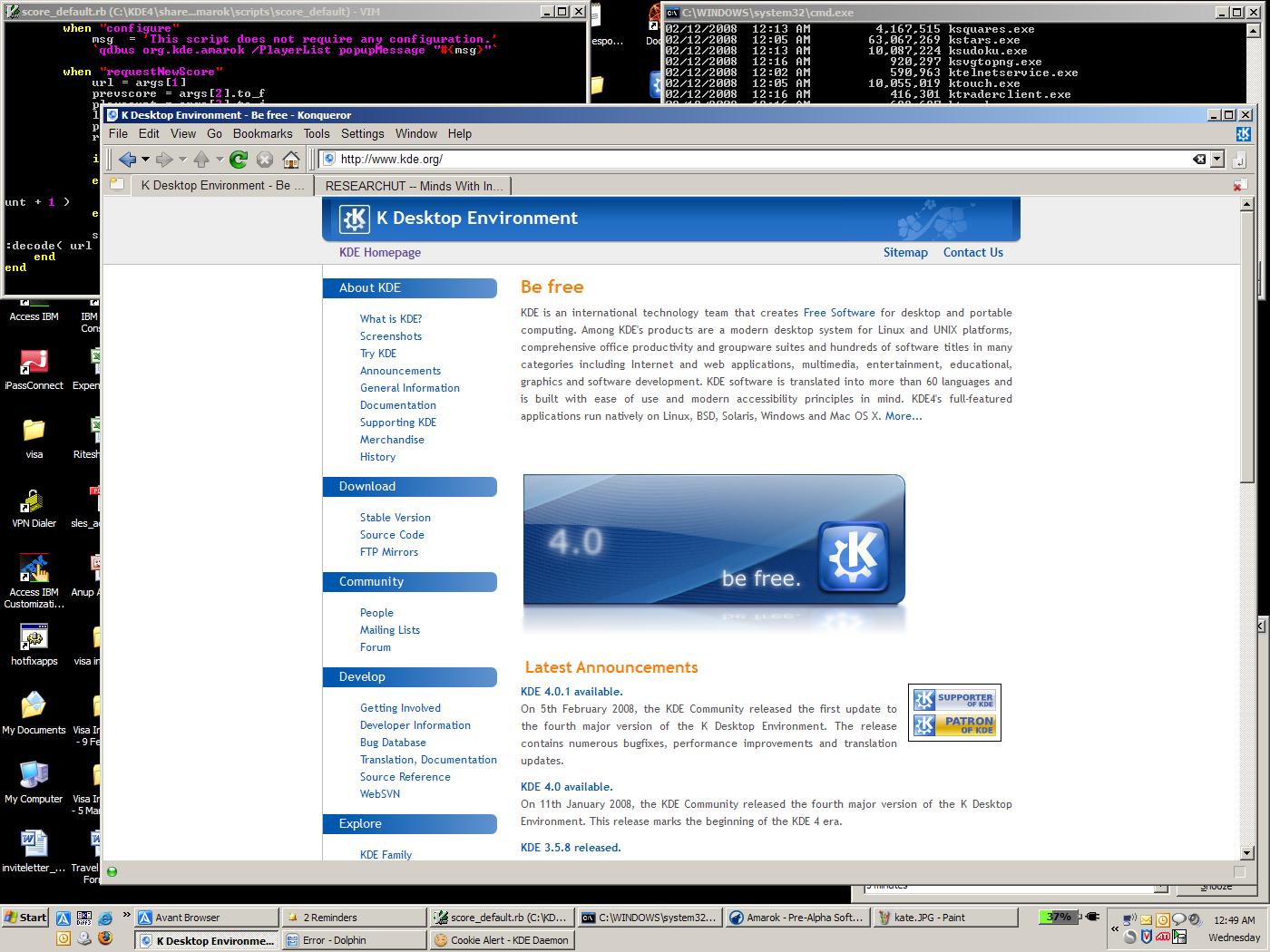Open the Settings menu
The image size is (1270, 952).
(363, 133)
